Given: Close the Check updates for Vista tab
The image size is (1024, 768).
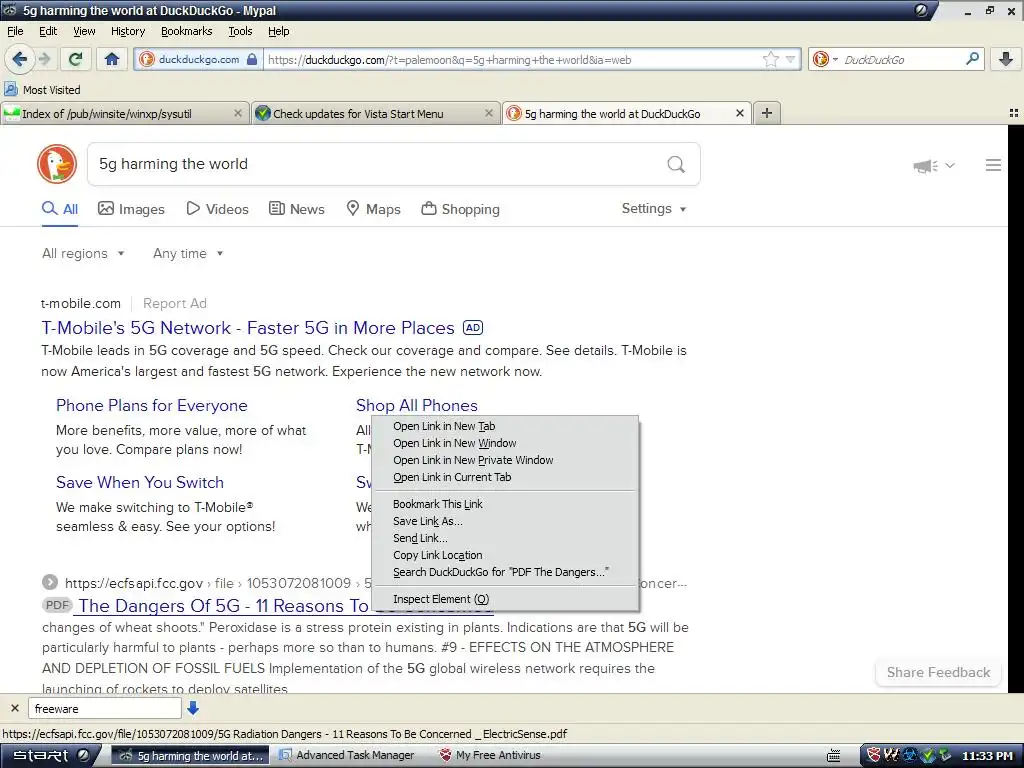Looking at the screenshot, I should tap(488, 113).
